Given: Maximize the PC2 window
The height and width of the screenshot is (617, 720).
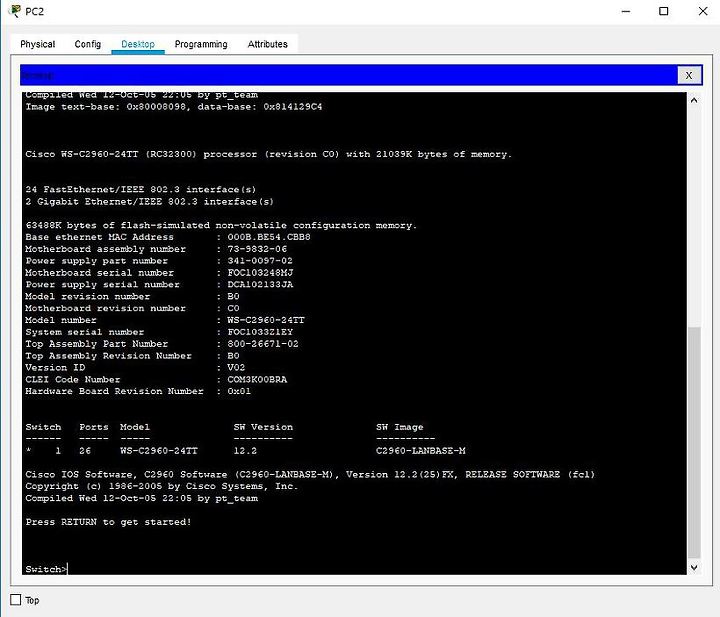Looking at the screenshot, I should (664, 11).
